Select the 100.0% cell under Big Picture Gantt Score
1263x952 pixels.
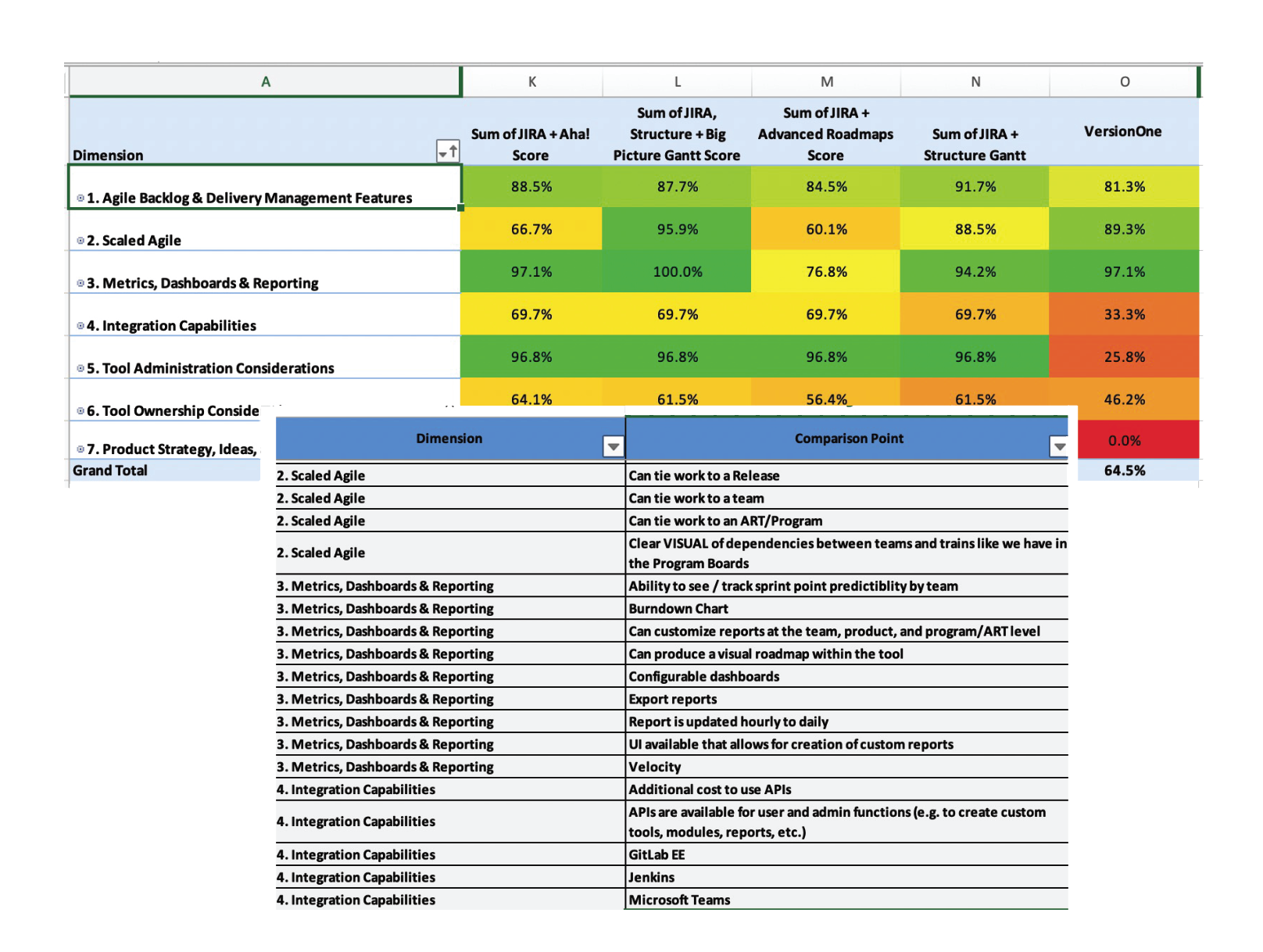[x=676, y=272]
